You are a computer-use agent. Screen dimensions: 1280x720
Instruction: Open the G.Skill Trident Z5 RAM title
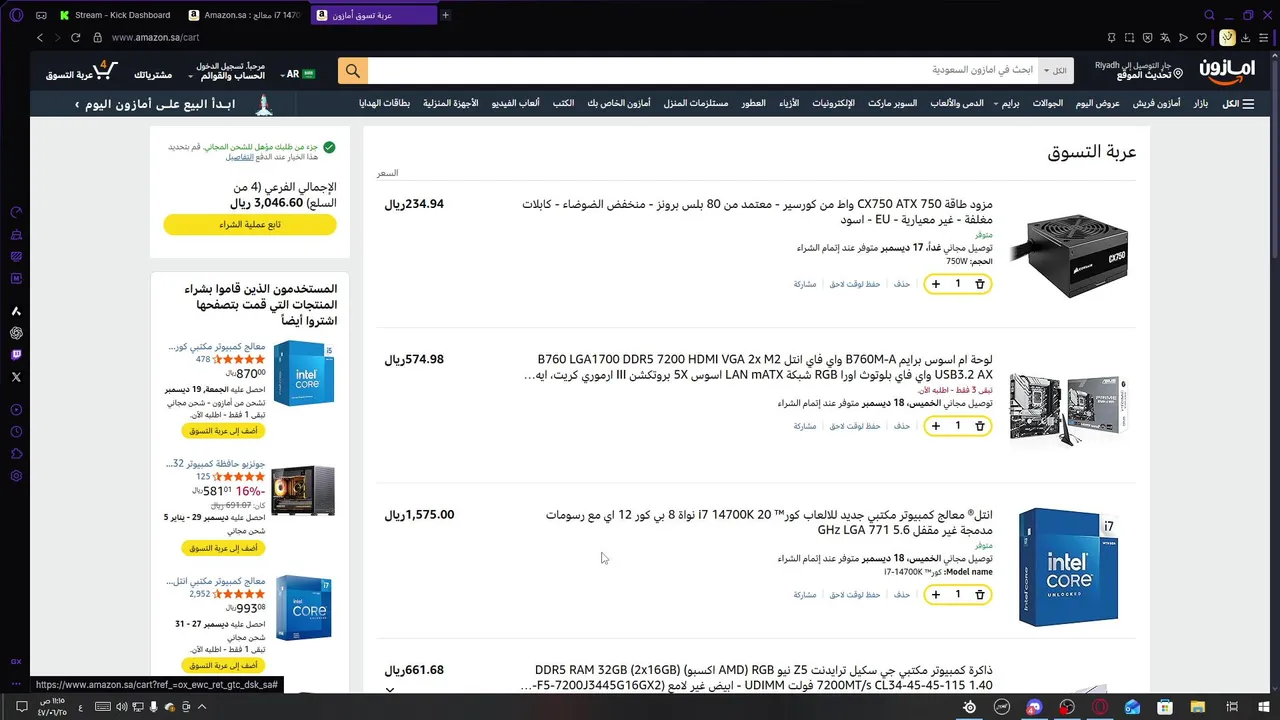click(x=757, y=678)
